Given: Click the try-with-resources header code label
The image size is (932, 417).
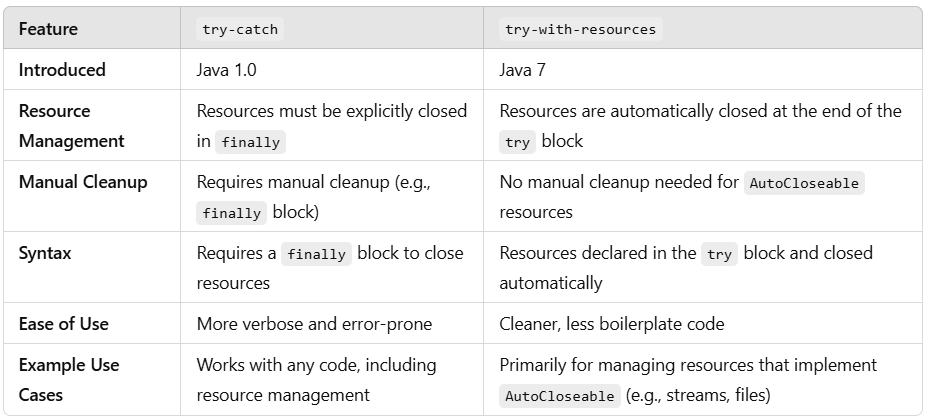Looking at the screenshot, I should [x=580, y=29].
